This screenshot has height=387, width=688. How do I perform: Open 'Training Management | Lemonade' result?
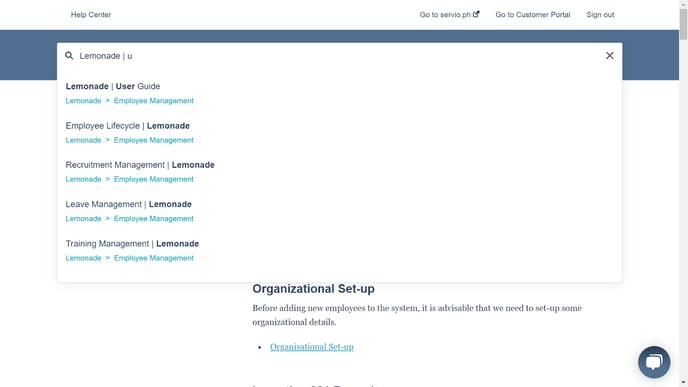tap(132, 244)
